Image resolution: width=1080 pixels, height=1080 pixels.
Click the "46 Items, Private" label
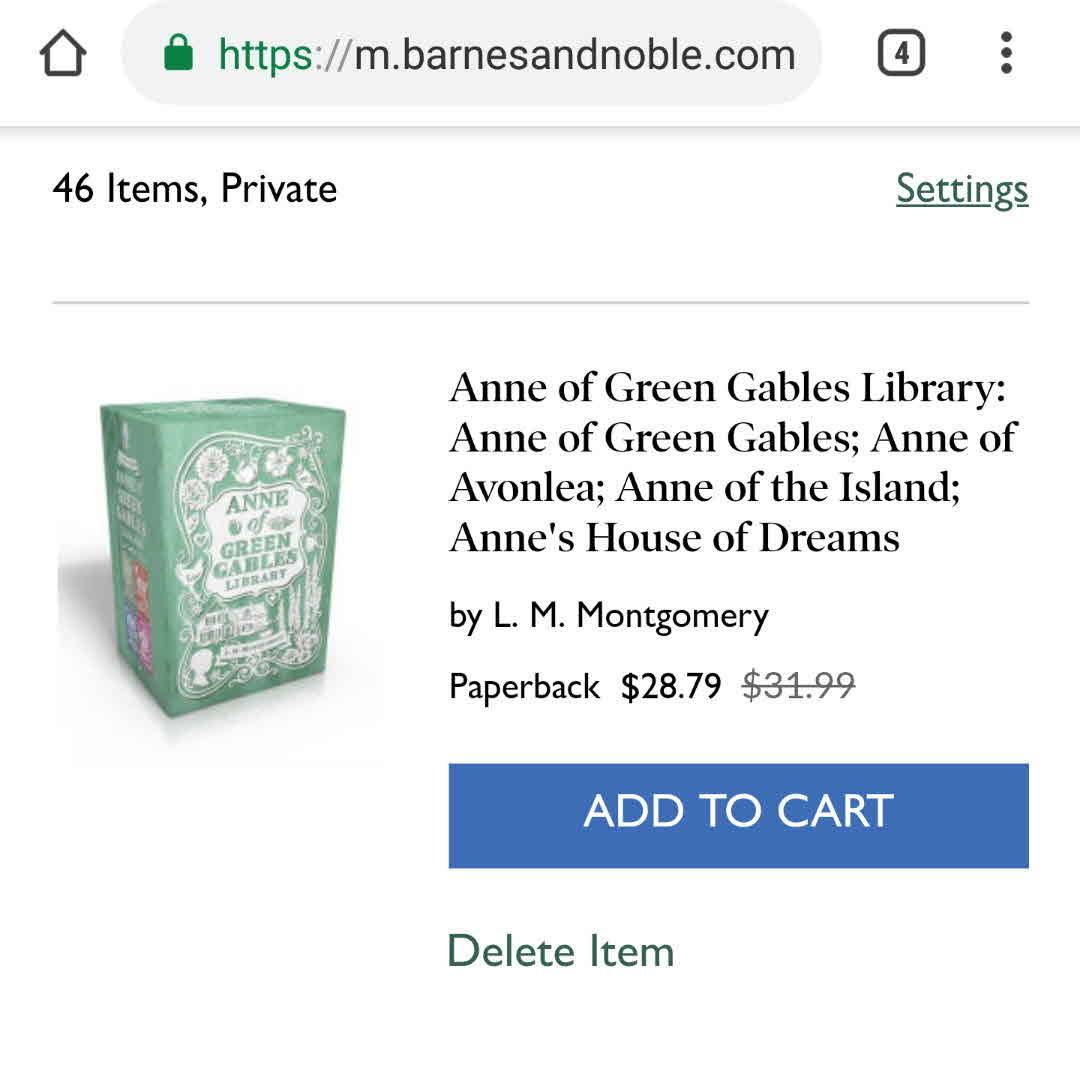195,189
